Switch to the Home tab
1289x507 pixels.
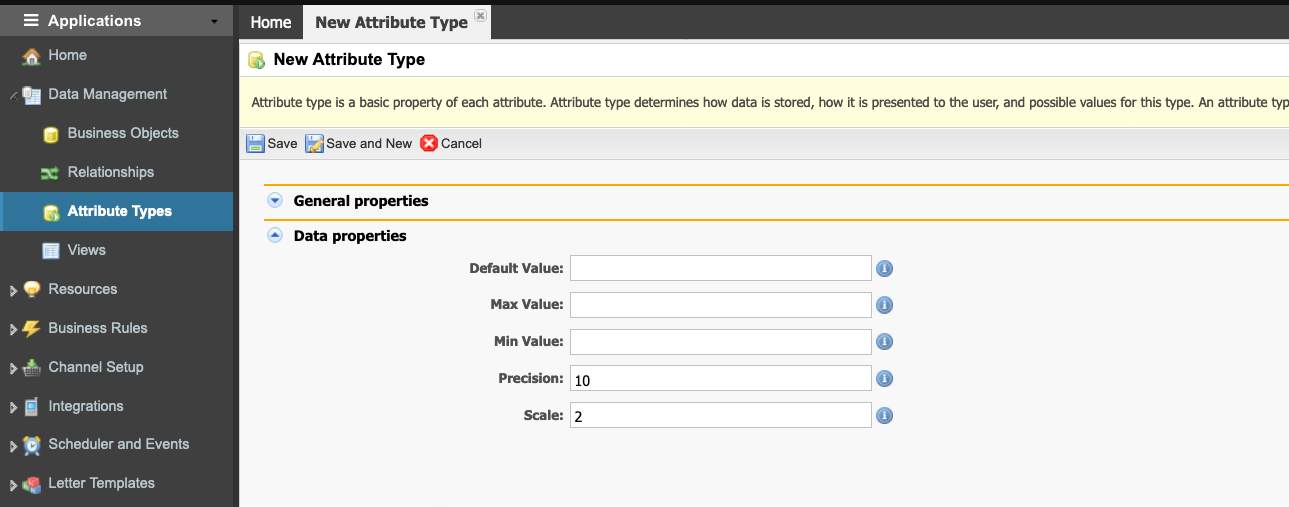click(x=270, y=22)
